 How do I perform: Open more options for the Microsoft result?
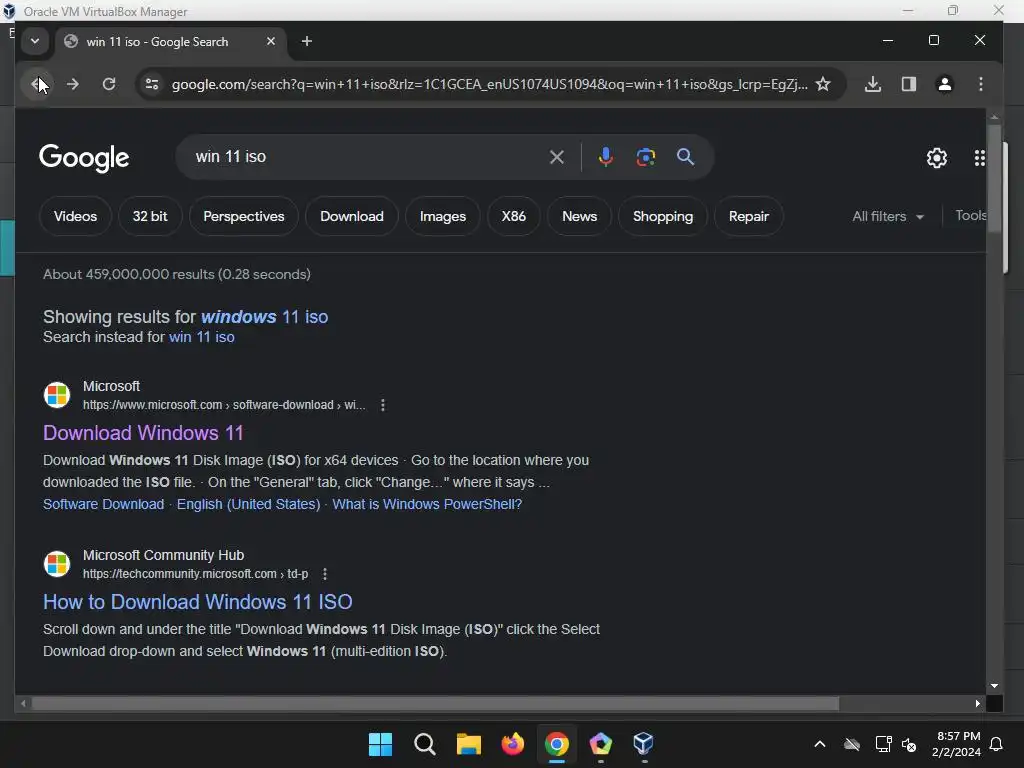tap(383, 405)
